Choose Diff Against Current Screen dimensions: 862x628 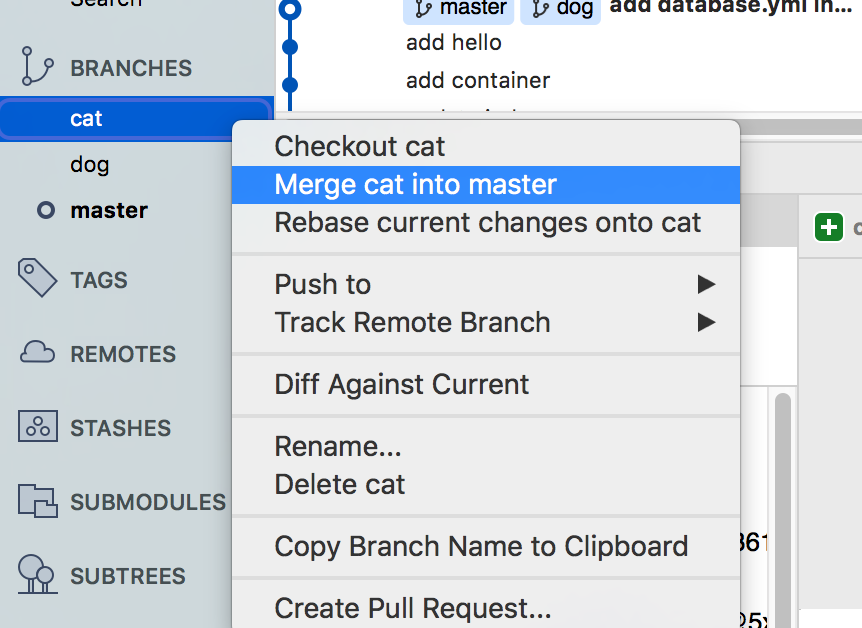coord(402,384)
